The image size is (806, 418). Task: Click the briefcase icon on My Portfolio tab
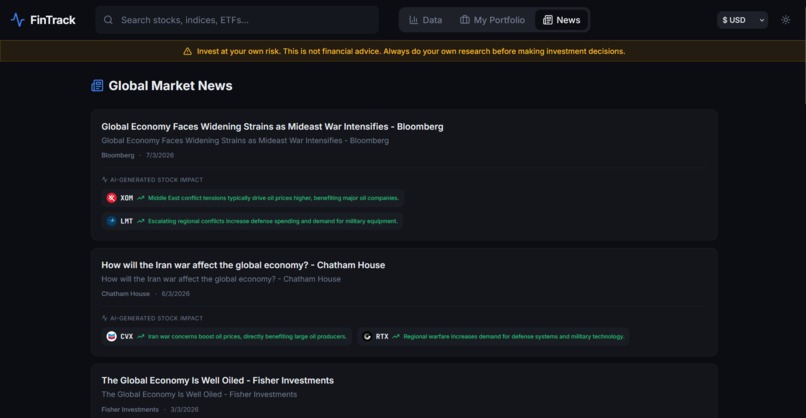(x=465, y=20)
